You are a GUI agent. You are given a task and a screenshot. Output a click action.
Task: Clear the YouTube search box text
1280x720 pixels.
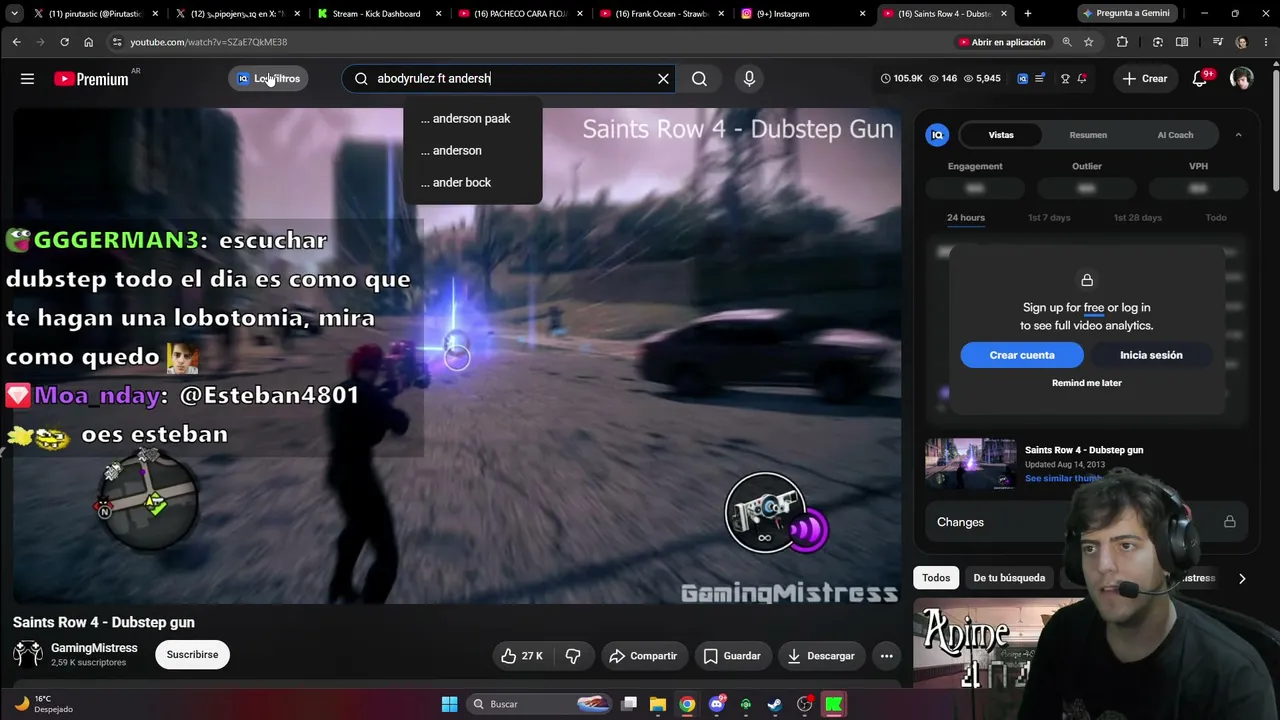click(x=663, y=79)
